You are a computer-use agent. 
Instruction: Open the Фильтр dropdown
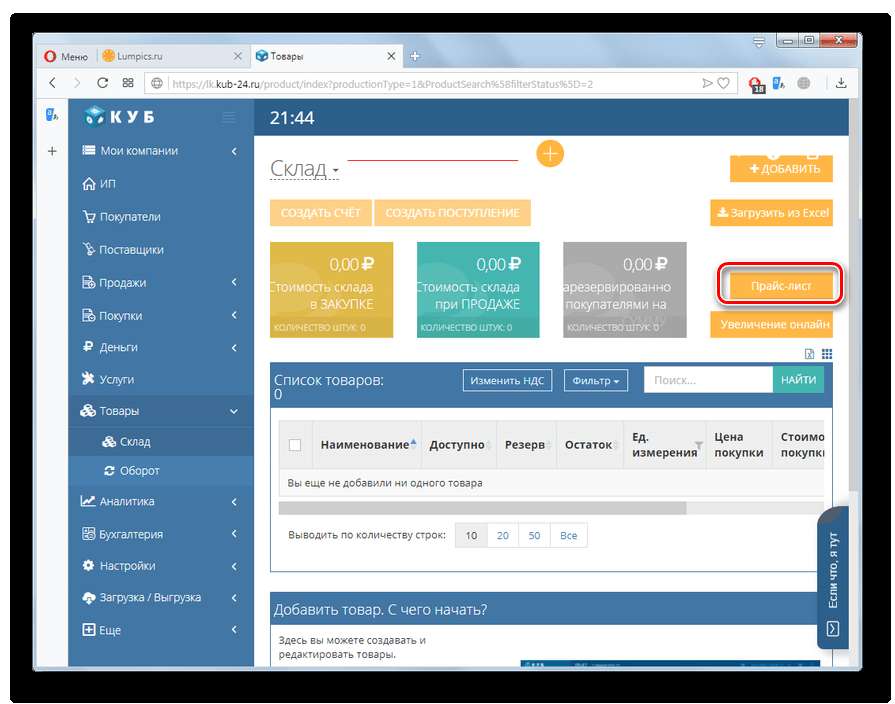pyautogui.click(x=596, y=380)
